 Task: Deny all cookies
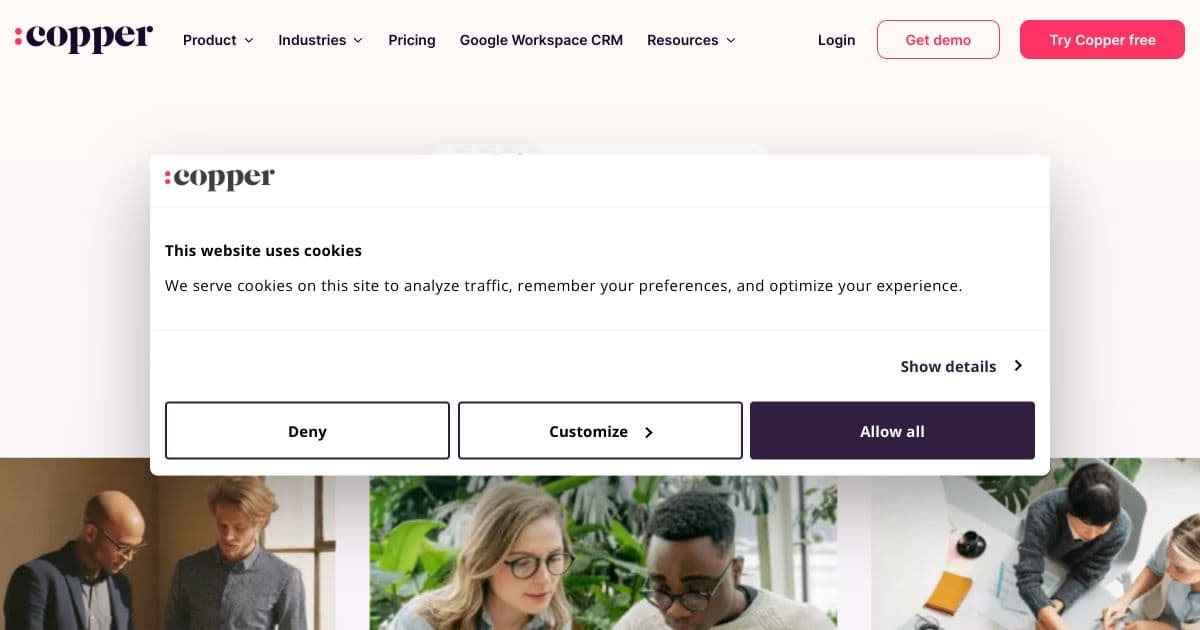(307, 431)
